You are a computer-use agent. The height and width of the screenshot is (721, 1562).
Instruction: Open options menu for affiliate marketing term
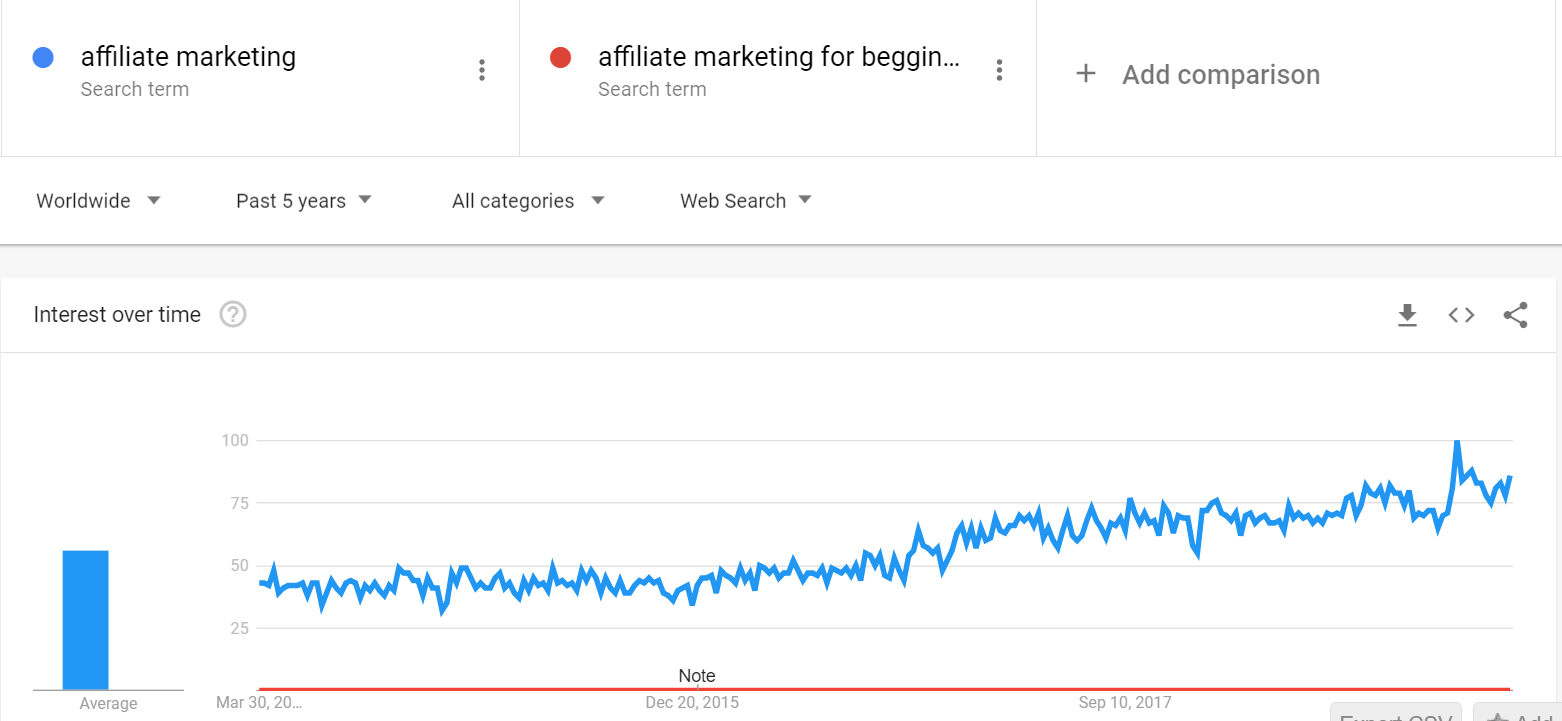pyautogui.click(x=482, y=70)
